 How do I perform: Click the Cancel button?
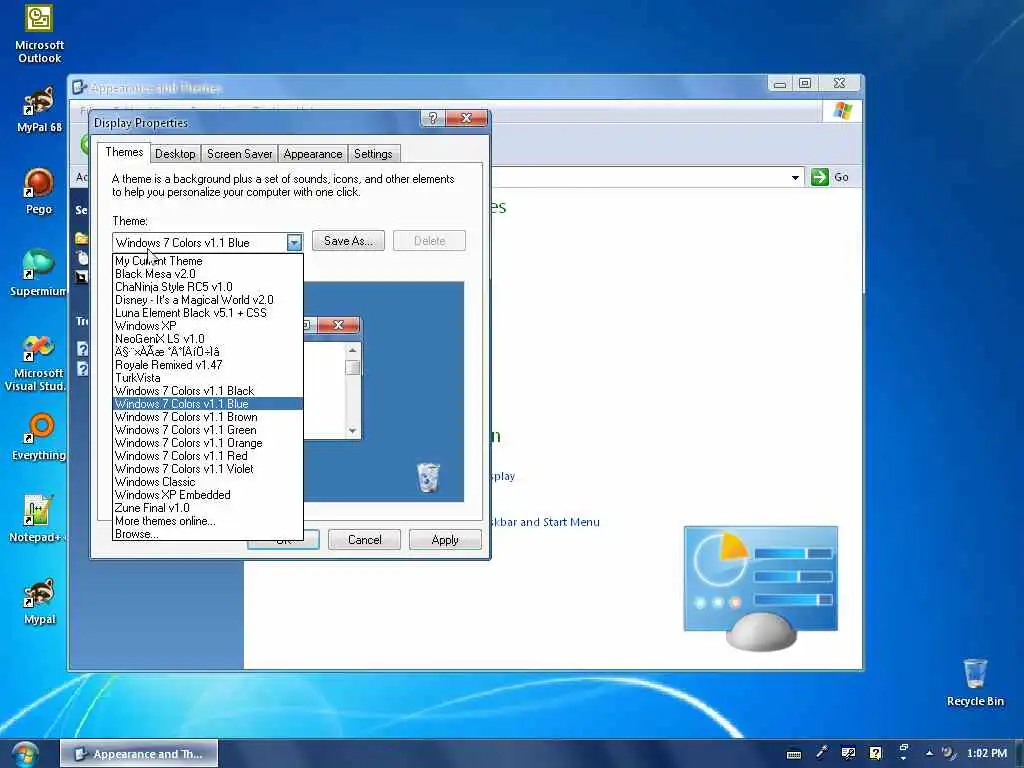[x=364, y=539]
